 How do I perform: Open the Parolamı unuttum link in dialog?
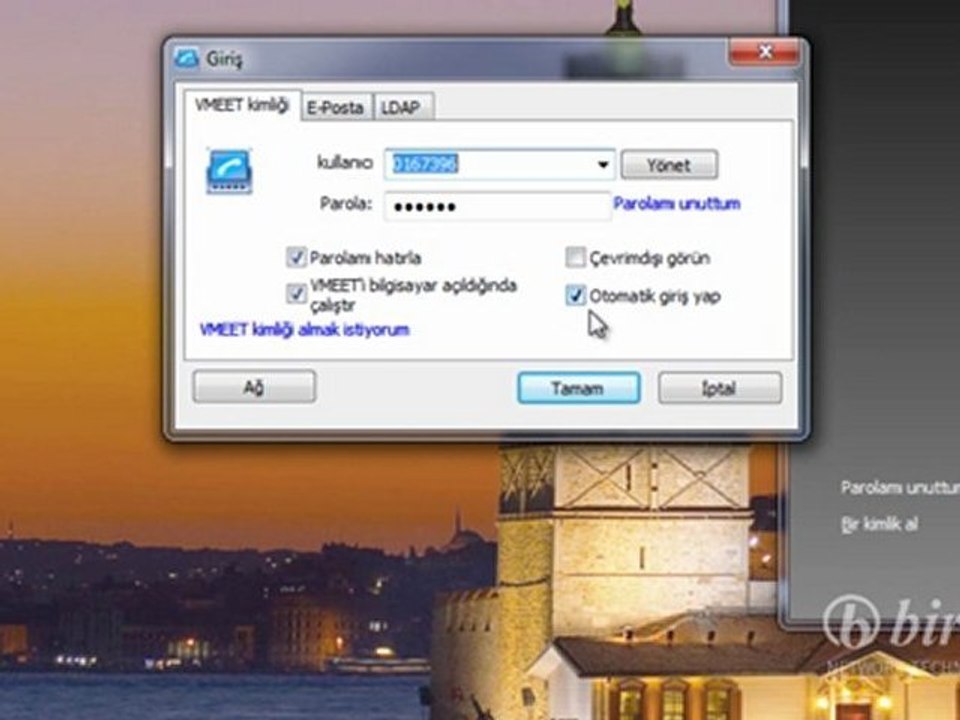[677, 203]
